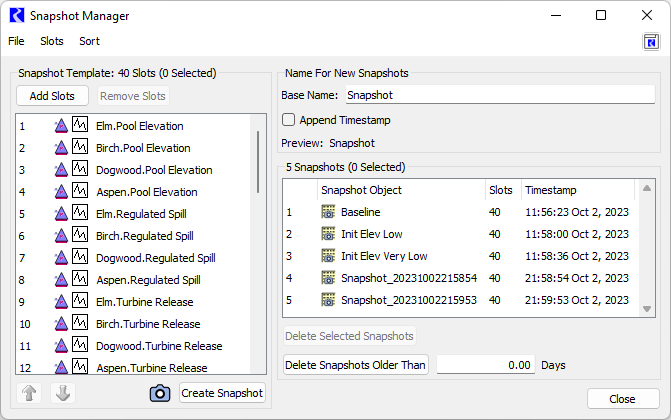Click the move slot up arrow
This screenshot has height=420, width=671.
click(x=30, y=393)
